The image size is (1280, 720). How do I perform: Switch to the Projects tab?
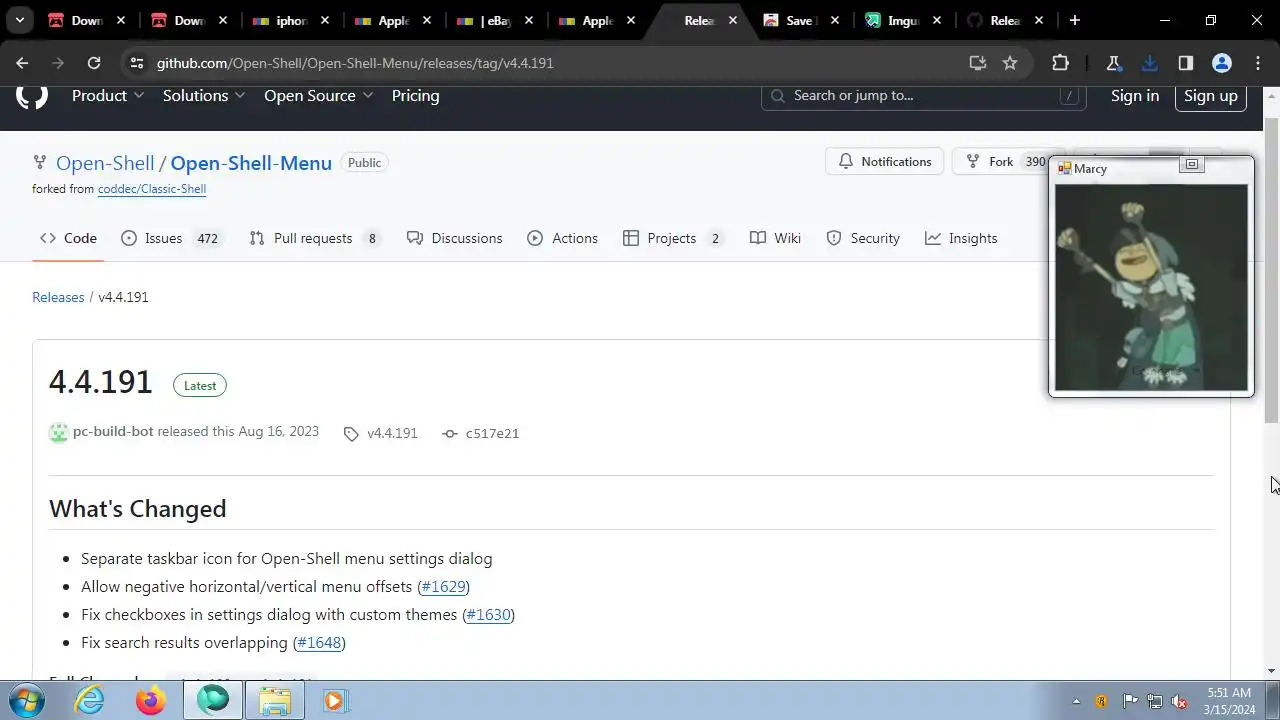(673, 238)
